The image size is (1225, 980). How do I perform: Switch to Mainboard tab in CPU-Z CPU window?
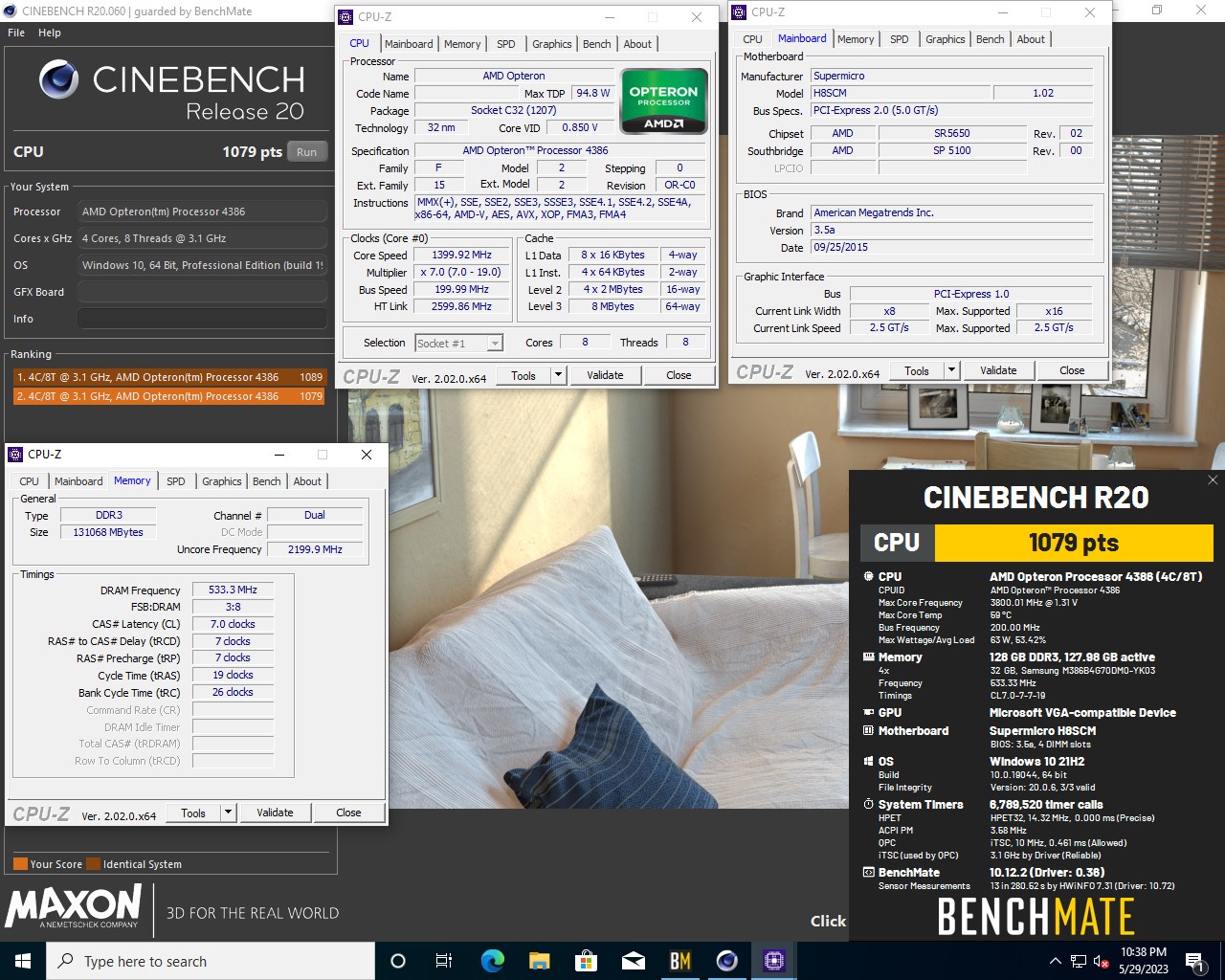409,44
